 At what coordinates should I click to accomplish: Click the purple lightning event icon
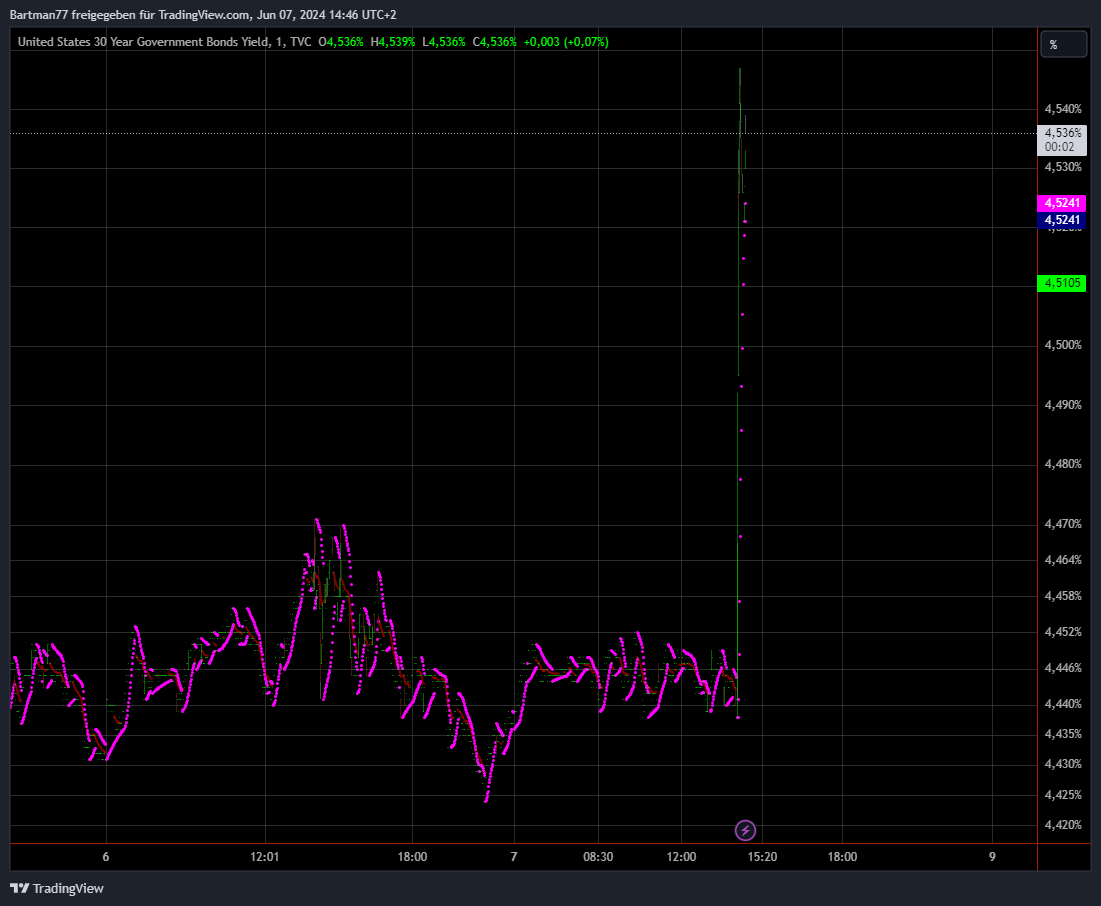point(745,831)
